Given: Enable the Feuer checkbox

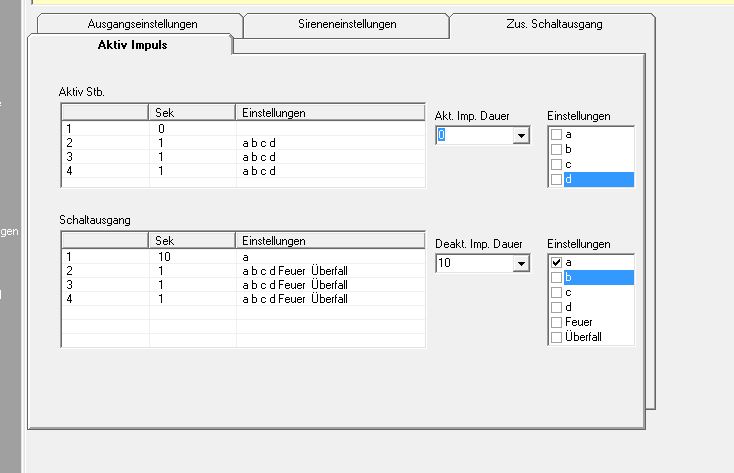Looking at the screenshot, I should click(x=556, y=323).
